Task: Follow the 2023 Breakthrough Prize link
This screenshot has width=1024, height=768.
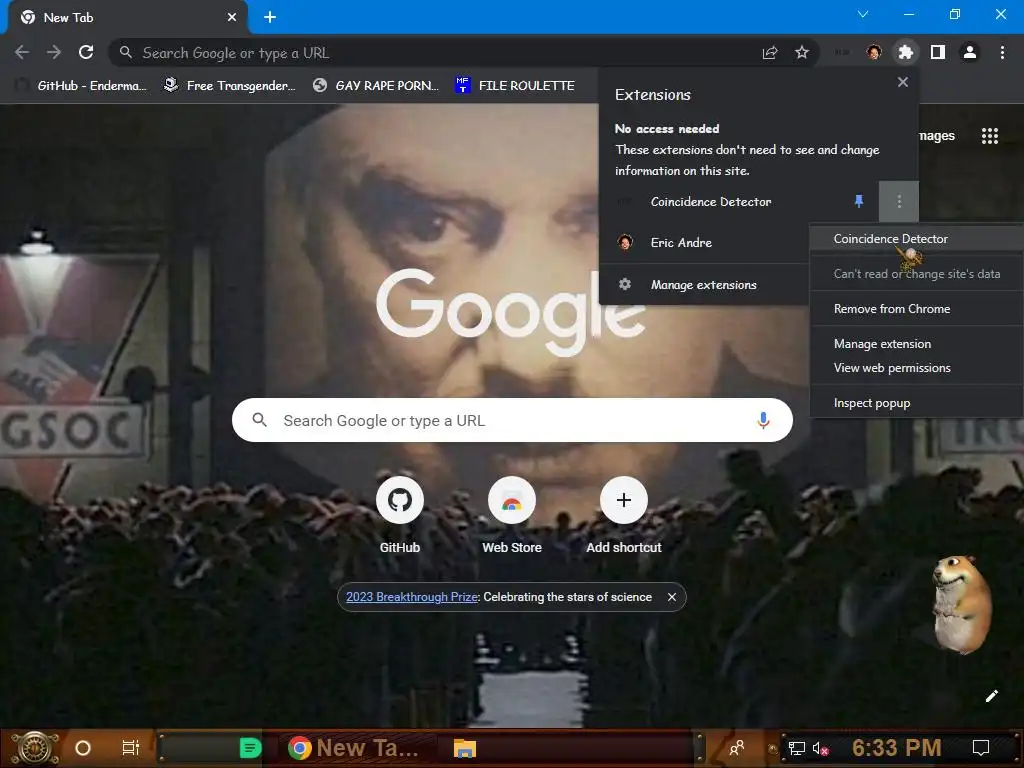Action: coord(411,597)
